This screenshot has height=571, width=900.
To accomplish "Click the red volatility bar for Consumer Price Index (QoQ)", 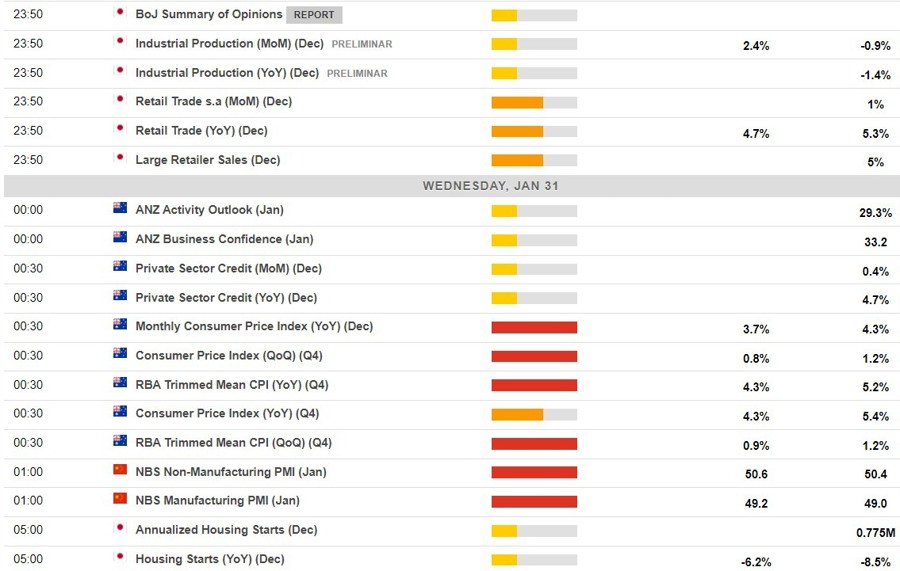I will pyautogui.click(x=534, y=356).
